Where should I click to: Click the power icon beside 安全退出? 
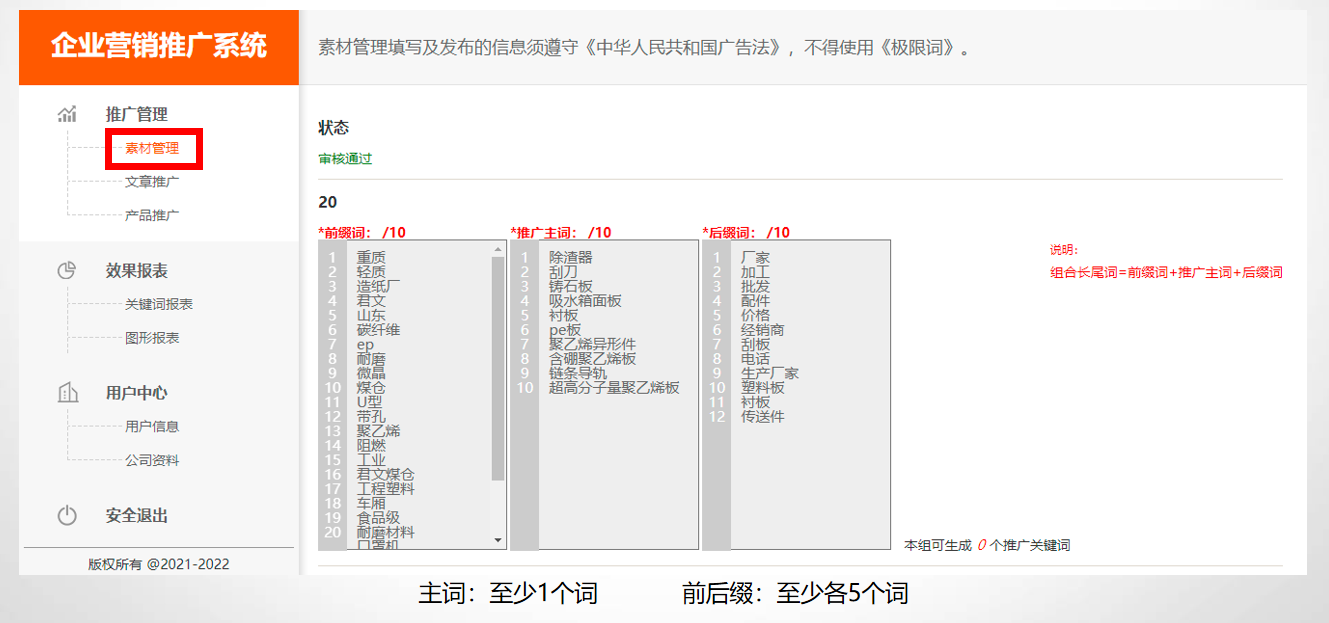67,516
